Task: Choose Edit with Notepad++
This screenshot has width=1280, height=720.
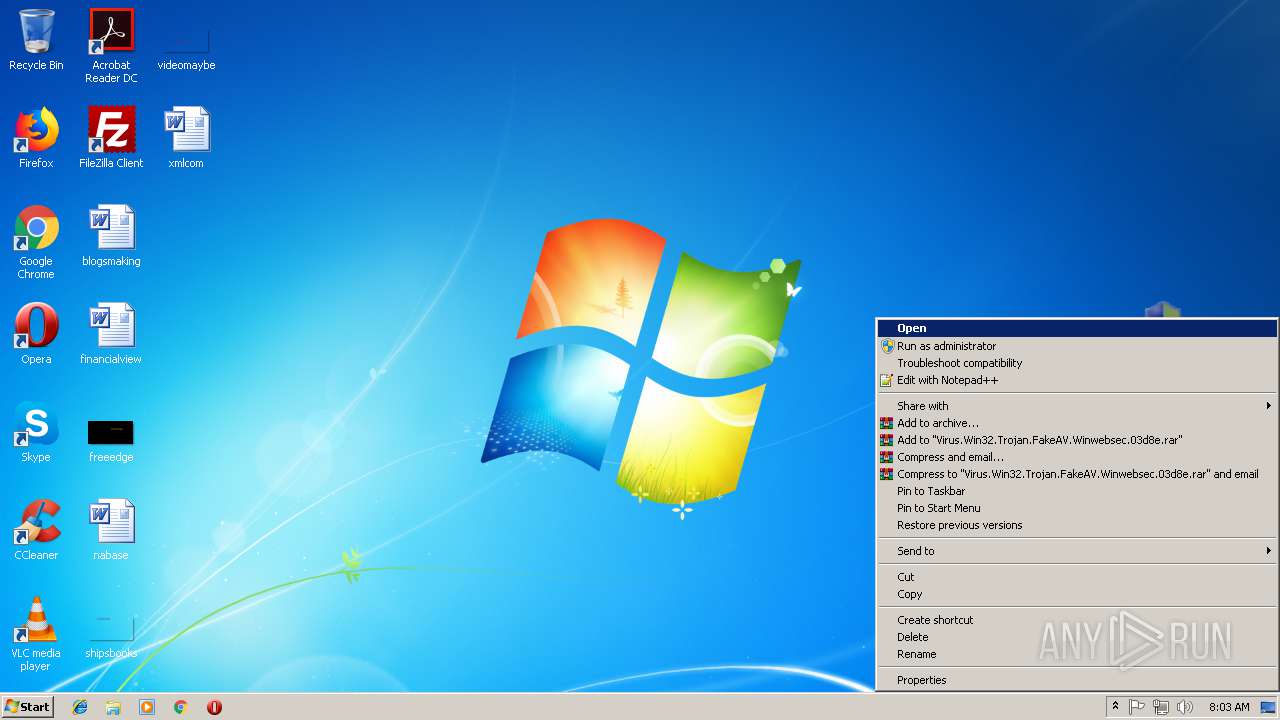Action: pyautogui.click(x=1077, y=380)
